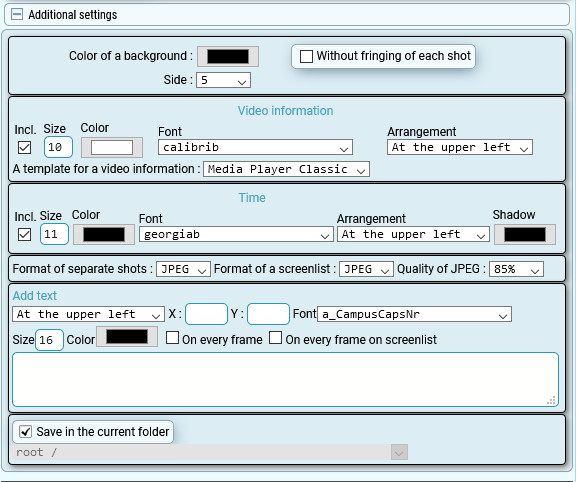The width and height of the screenshot is (583, 482).
Task: Uncheck Video information Incl. checkbox
Action: pos(25,147)
